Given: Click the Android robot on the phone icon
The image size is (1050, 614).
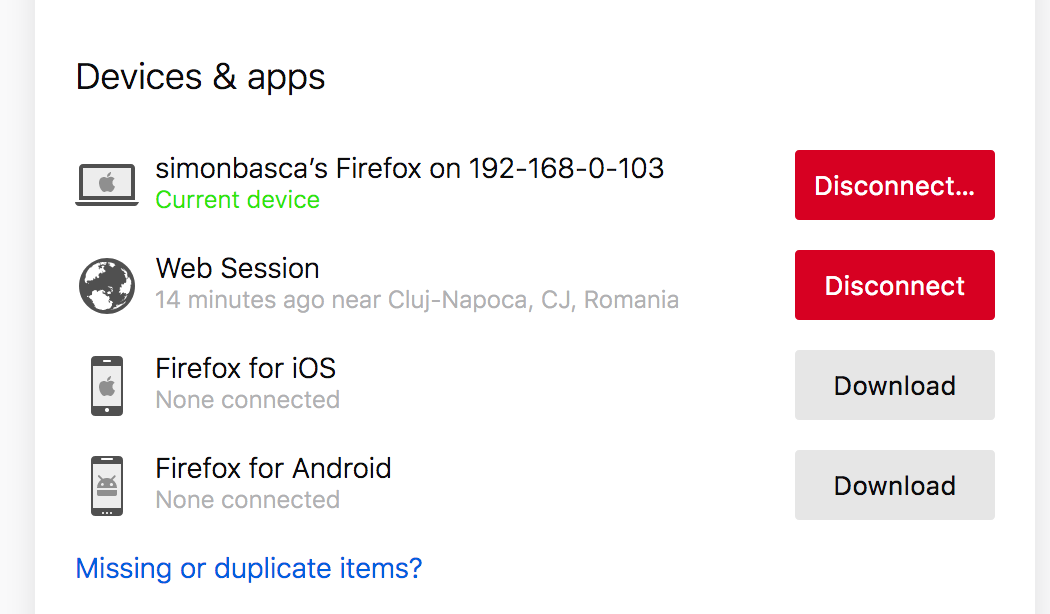Looking at the screenshot, I should (107, 485).
